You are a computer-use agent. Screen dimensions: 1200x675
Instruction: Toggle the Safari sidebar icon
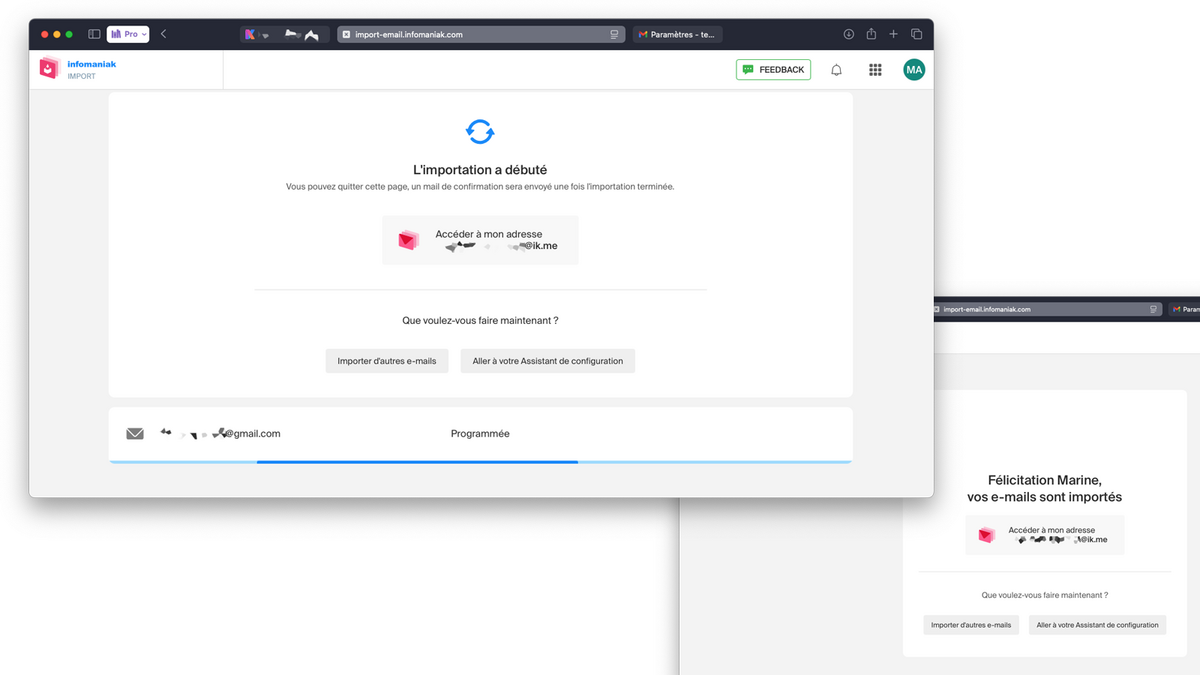[94, 34]
